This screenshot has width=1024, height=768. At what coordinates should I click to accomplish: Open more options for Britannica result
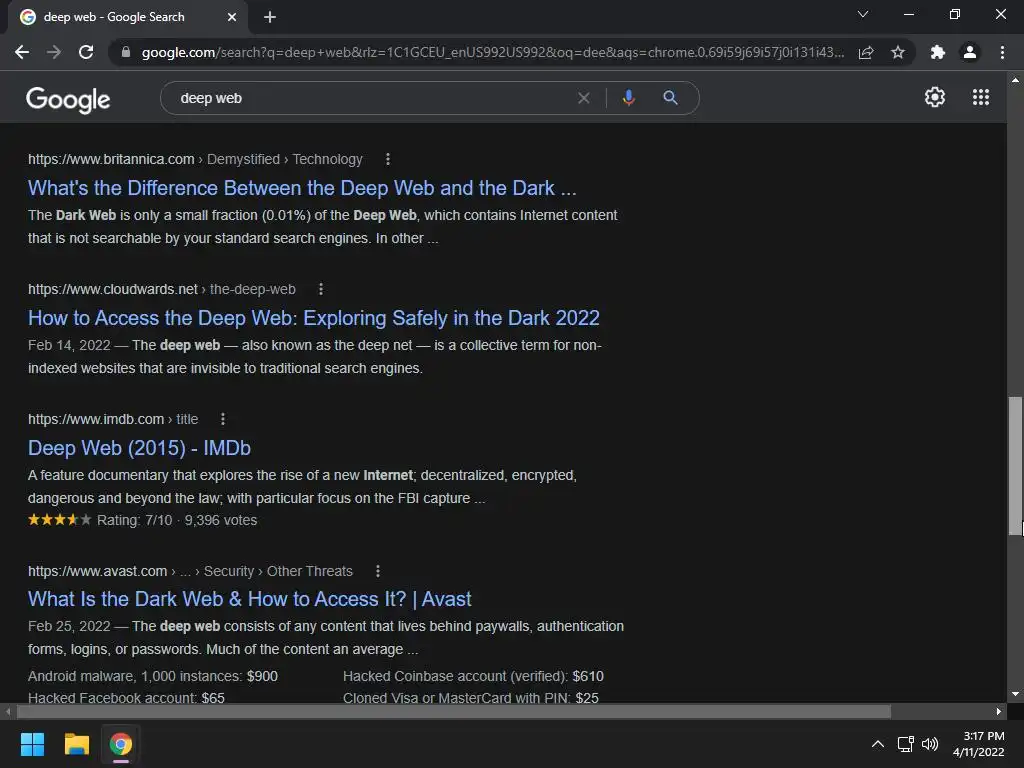(388, 159)
